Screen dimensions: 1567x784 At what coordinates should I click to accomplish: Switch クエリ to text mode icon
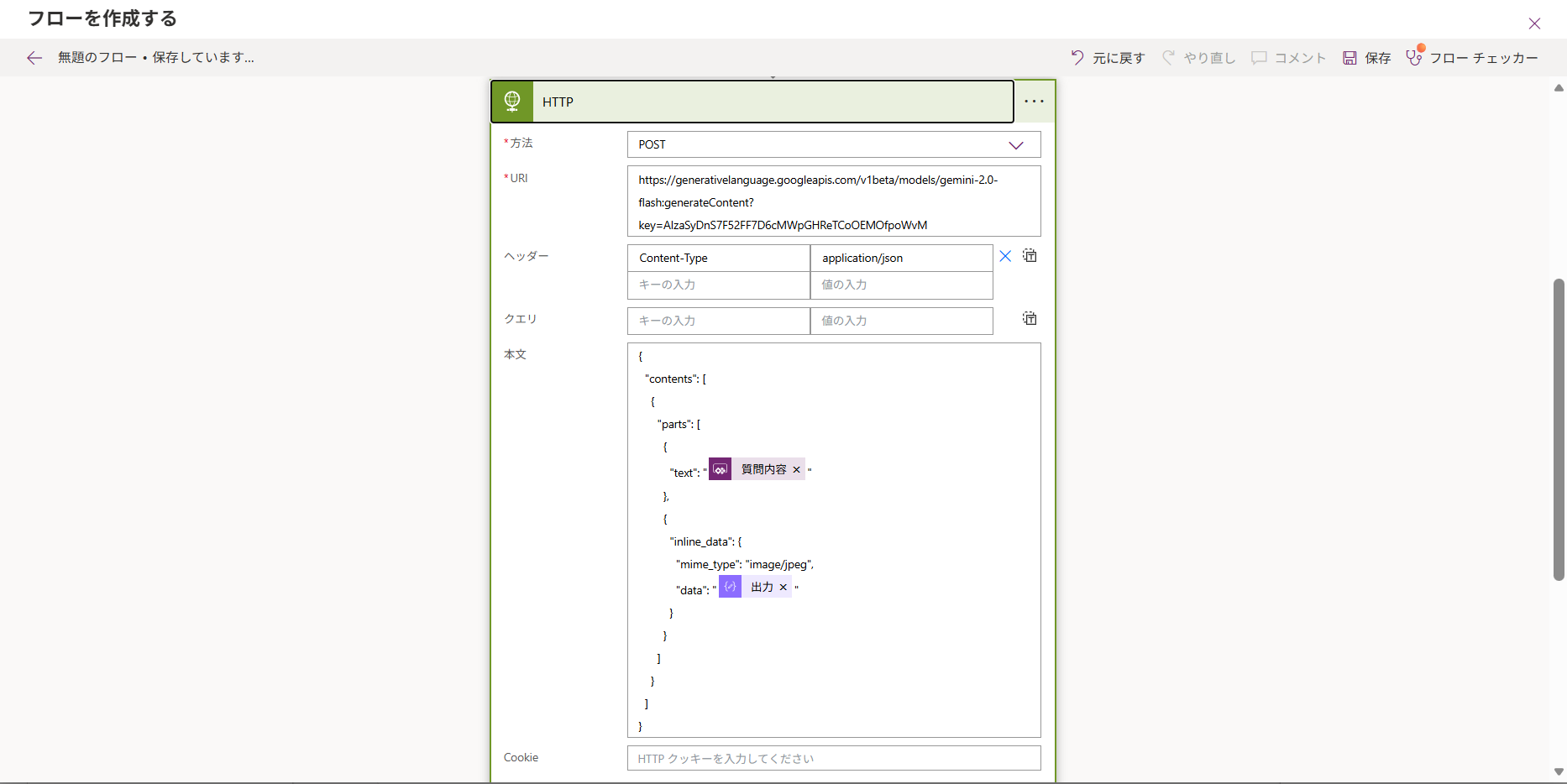coord(1030,318)
